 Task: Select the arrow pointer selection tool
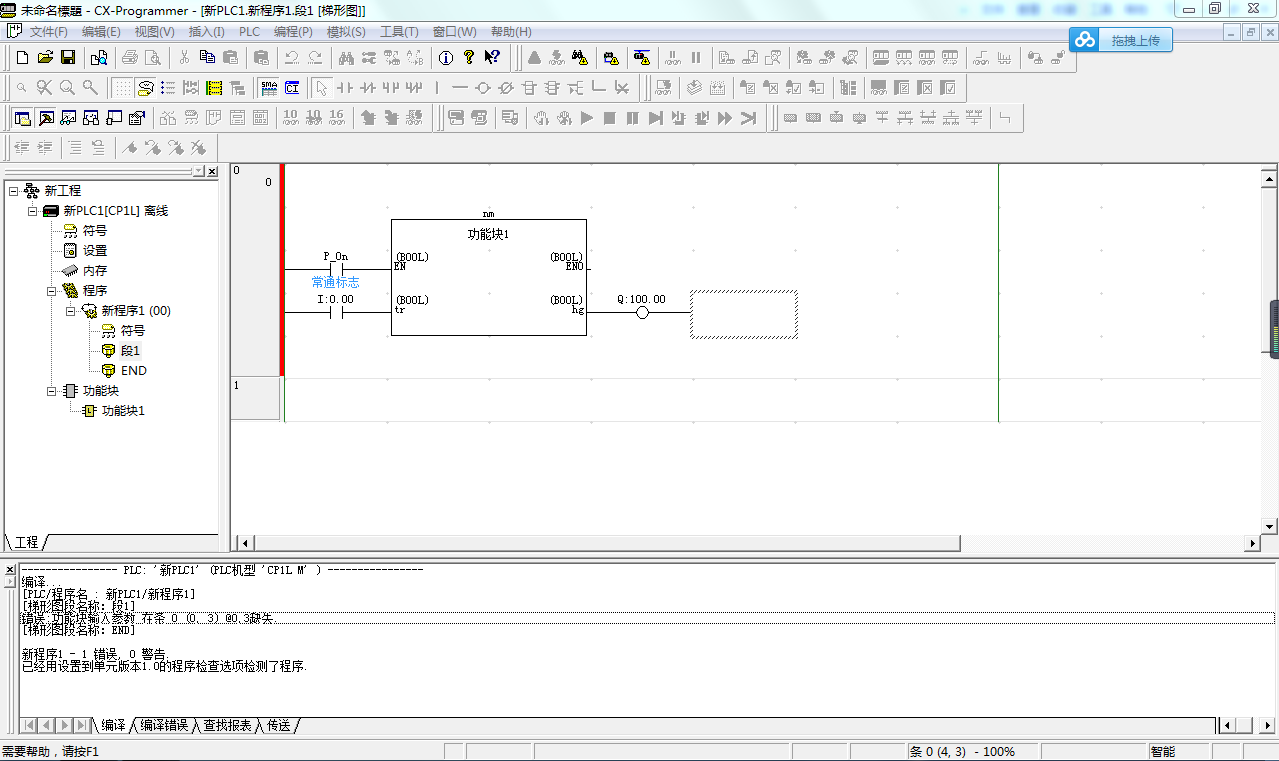click(320, 88)
